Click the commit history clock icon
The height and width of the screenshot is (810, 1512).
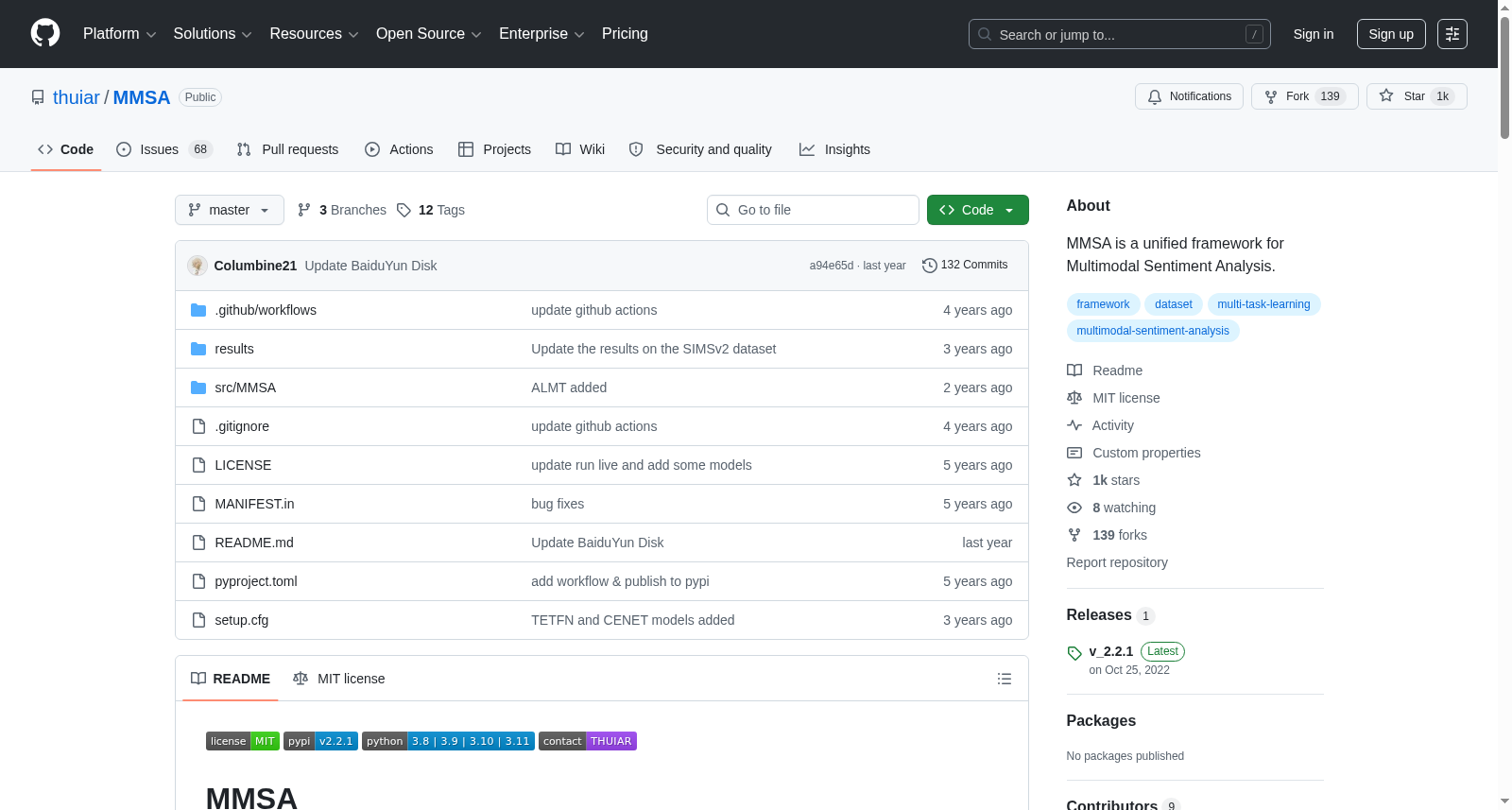930,266
